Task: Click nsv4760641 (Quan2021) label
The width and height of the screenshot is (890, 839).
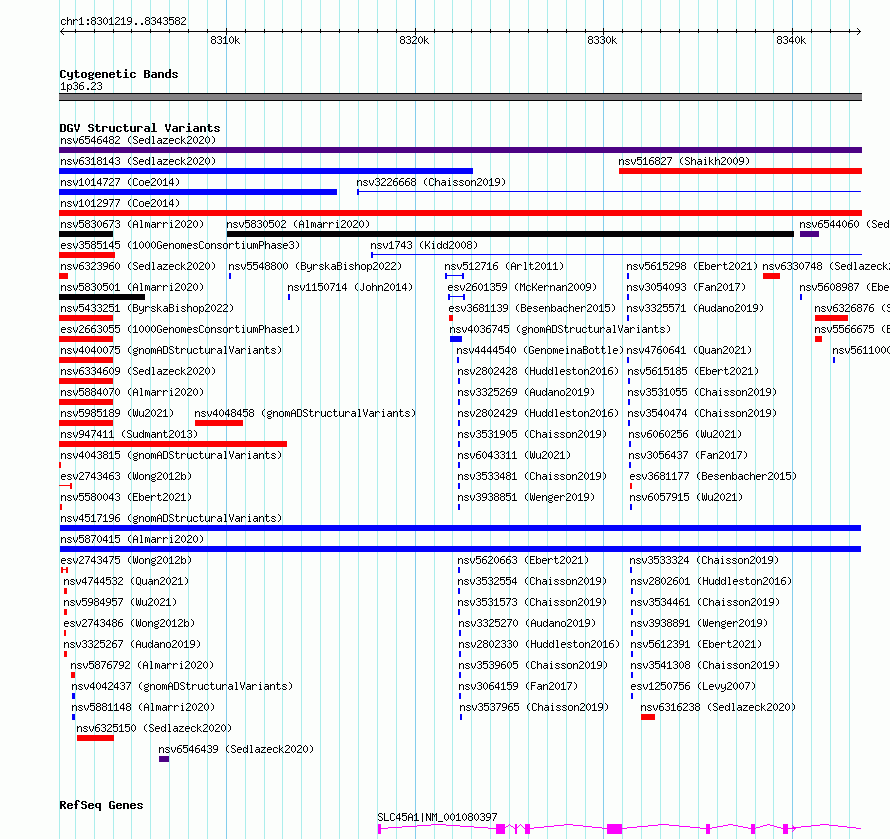Action: tap(689, 350)
